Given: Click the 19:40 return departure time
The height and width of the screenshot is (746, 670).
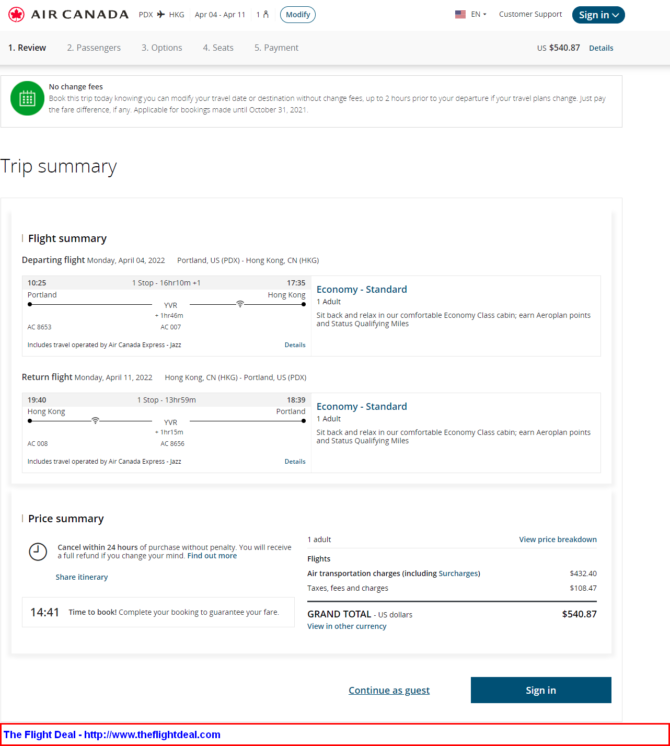Looking at the screenshot, I should [x=37, y=400].
